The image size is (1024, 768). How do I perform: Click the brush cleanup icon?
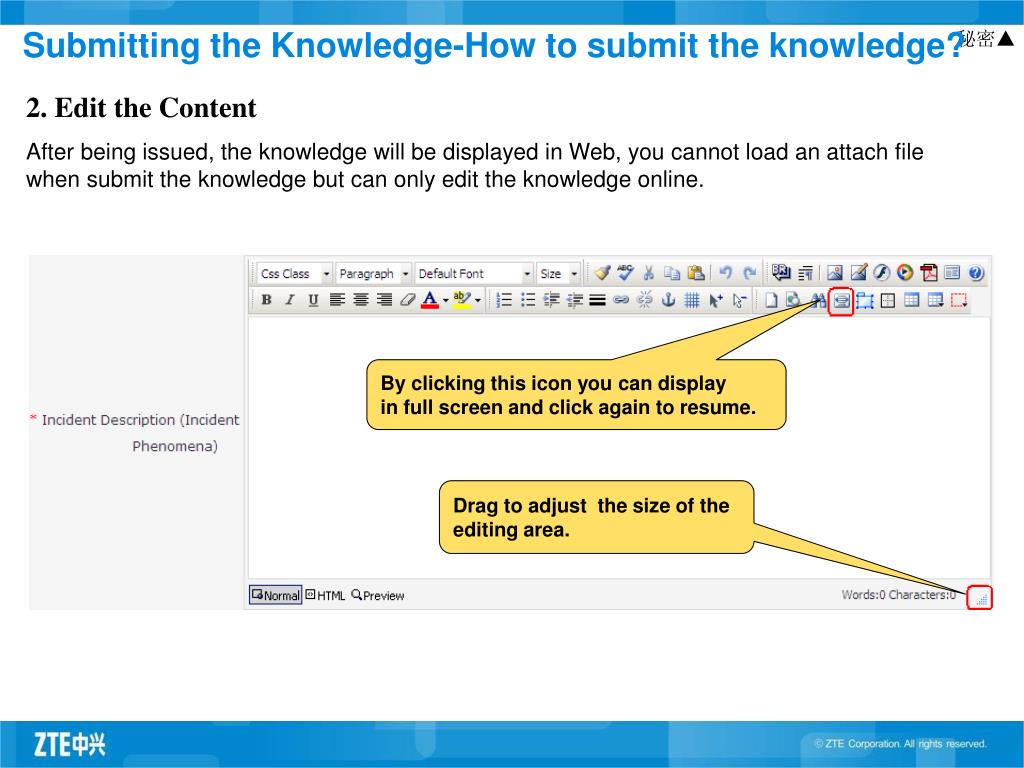[602, 272]
